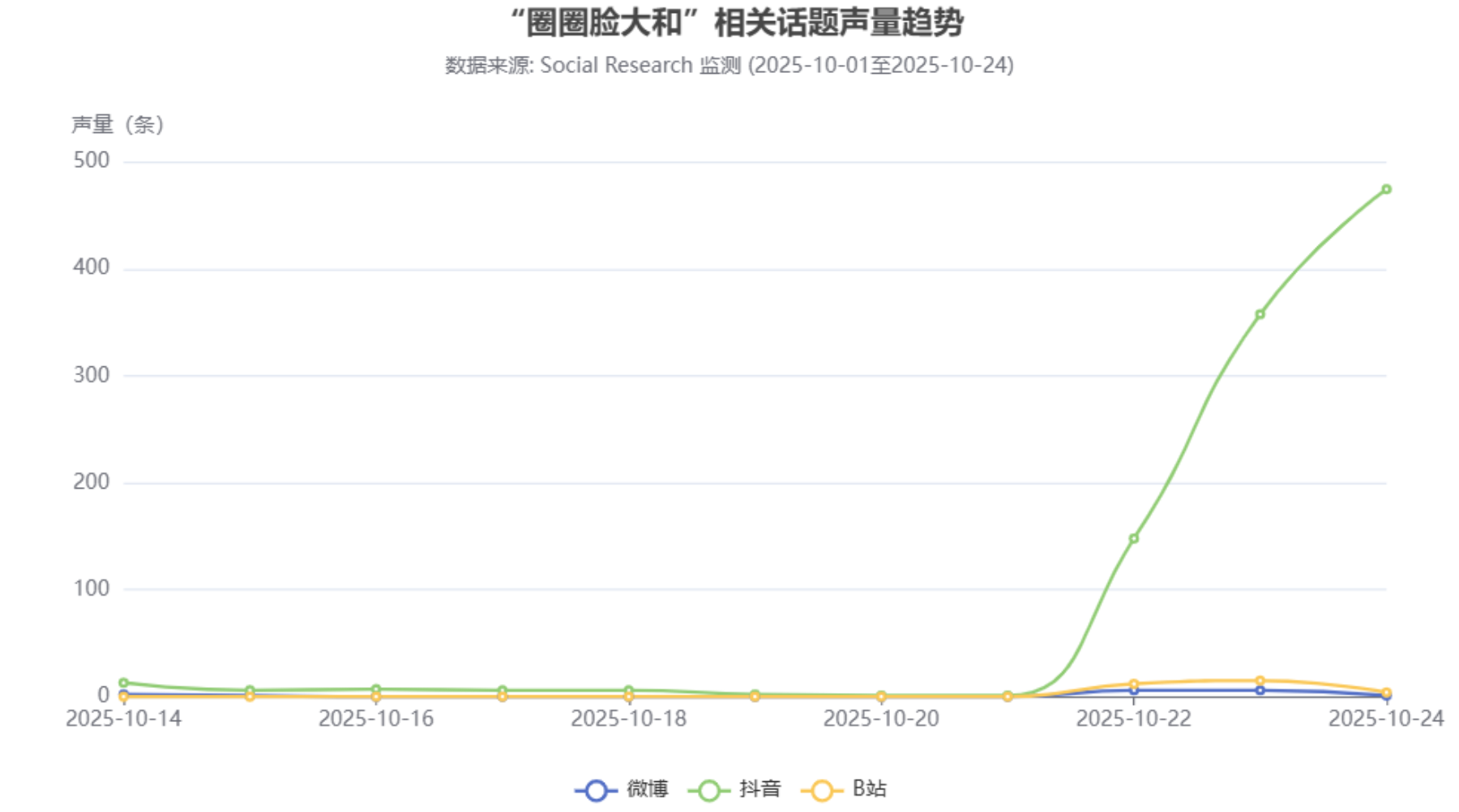This screenshot has height=812, width=1459.
Task: Click 抖音 data point on 2025-10-16
Action: tap(376, 690)
